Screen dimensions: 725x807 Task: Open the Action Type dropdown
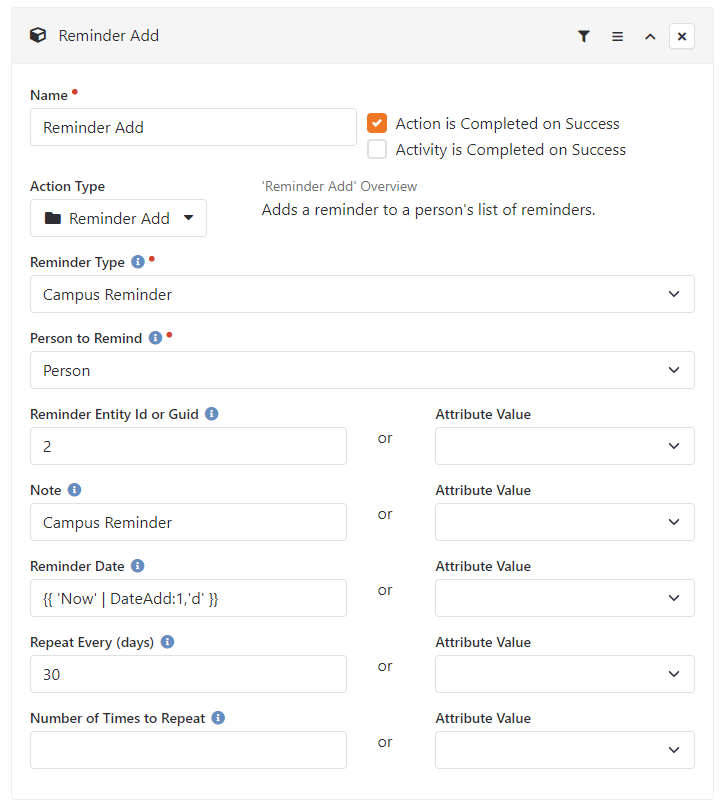click(x=118, y=218)
